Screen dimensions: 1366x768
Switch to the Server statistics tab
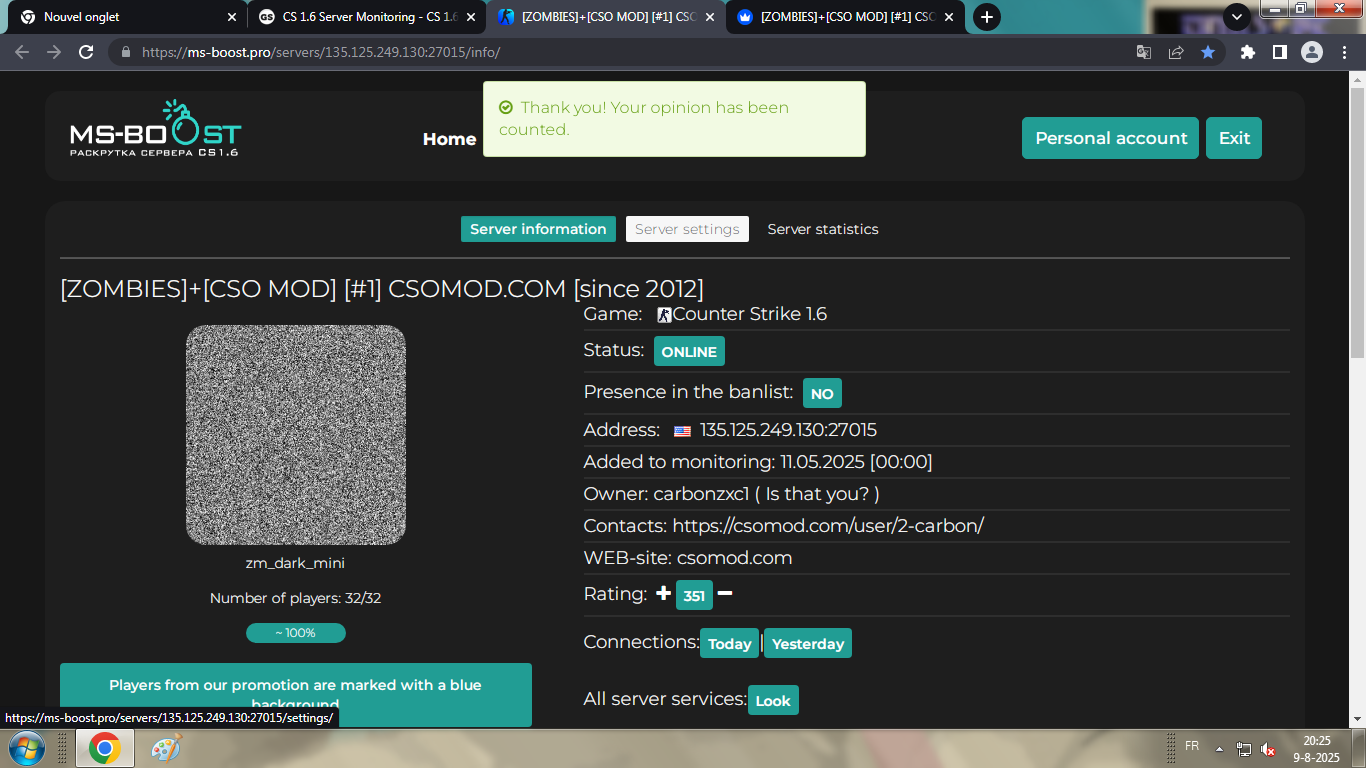pyautogui.click(x=822, y=229)
